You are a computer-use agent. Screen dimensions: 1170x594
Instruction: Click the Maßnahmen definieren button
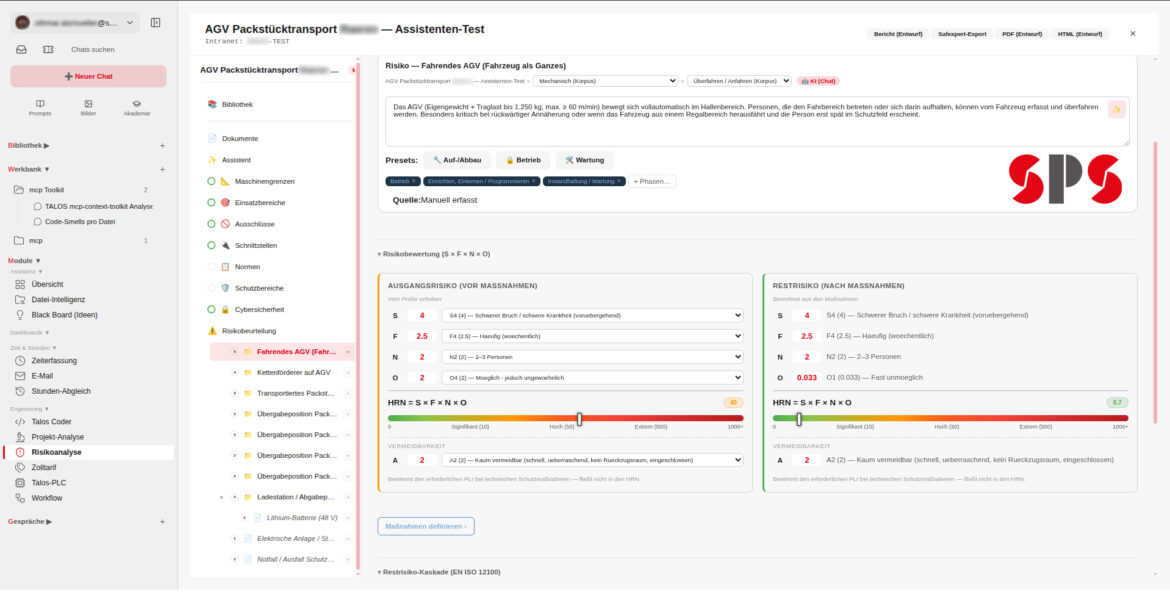426,526
